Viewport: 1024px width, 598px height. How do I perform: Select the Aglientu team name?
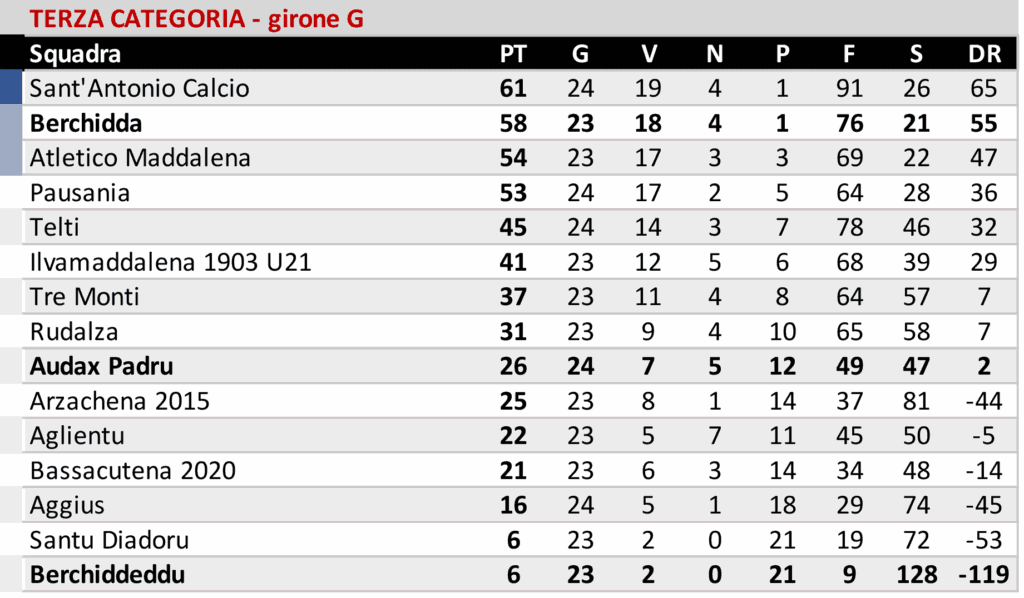click(x=76, y=436)
